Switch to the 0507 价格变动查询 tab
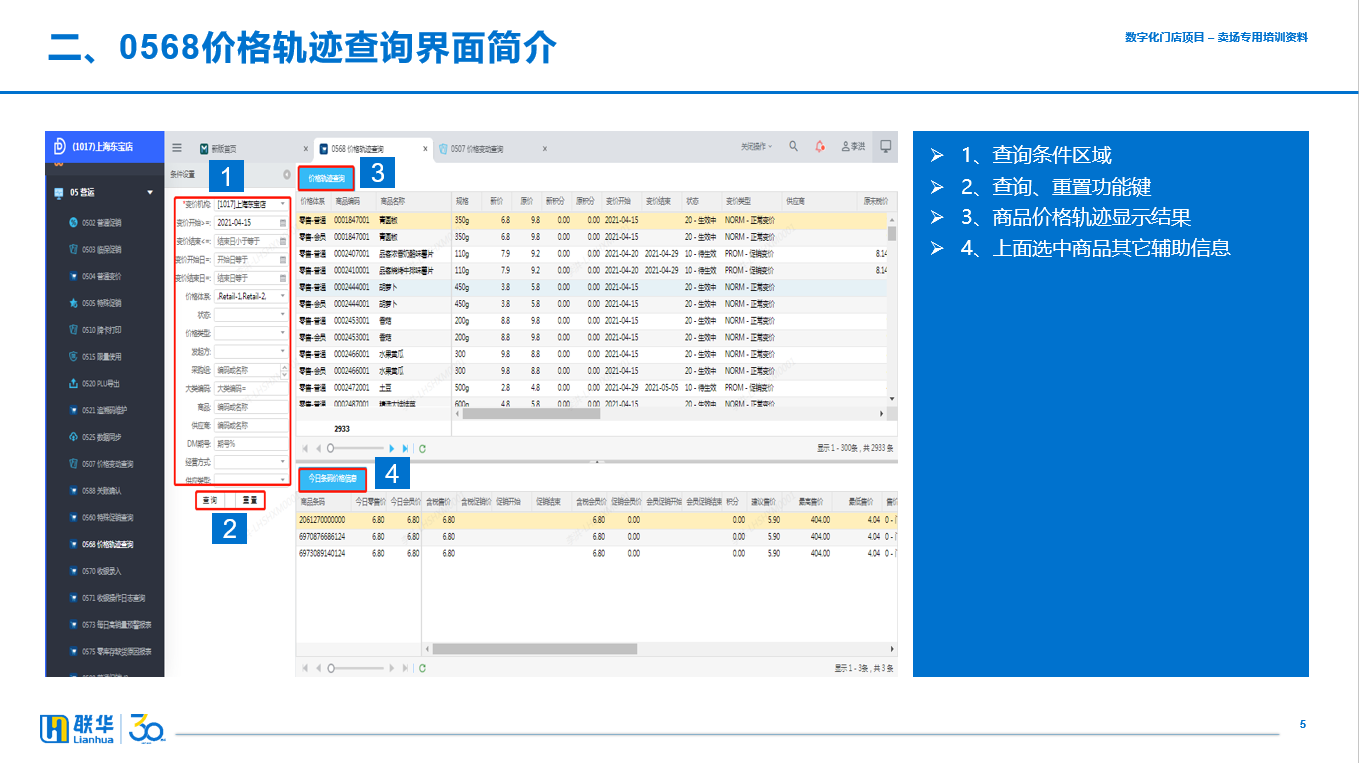Image resolution: width=1359 pixels, height=763 pixels. (476, 148)
